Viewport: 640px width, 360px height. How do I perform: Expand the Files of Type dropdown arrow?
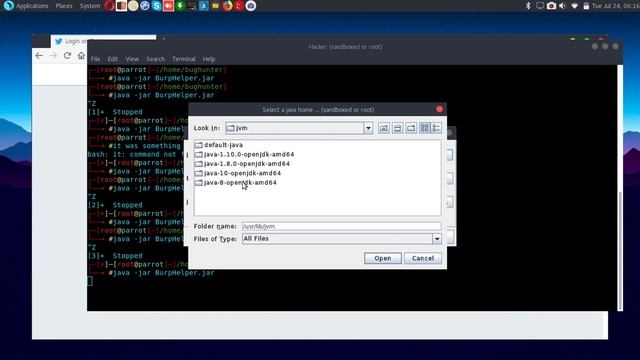(437, 239)
